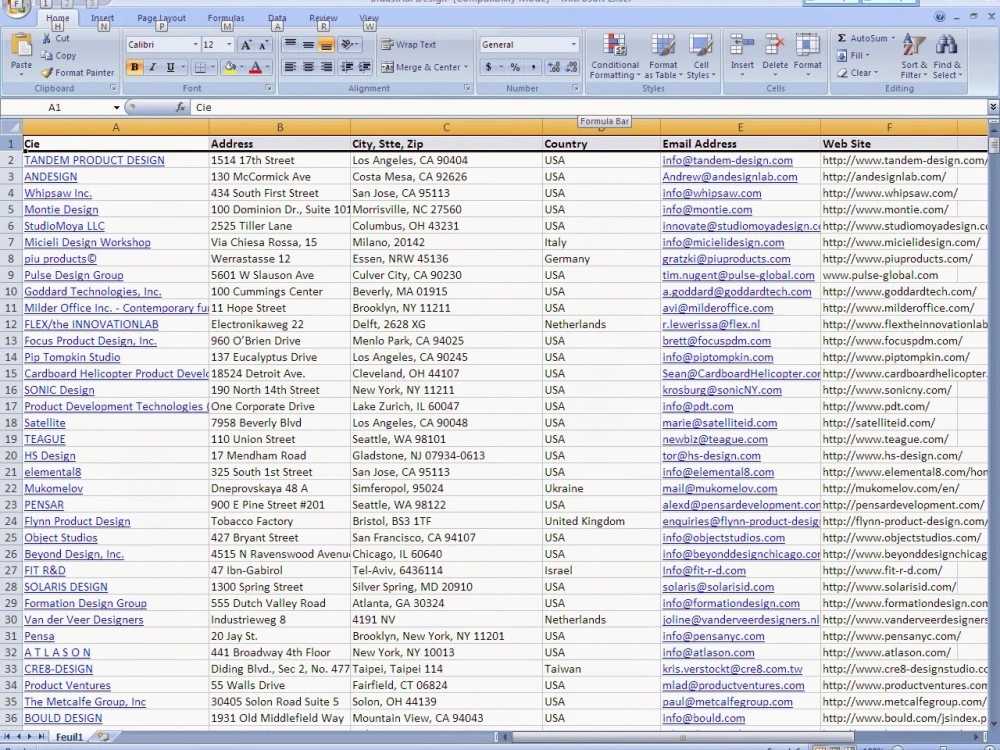Click the Increase Indent icon

point(365,66)
